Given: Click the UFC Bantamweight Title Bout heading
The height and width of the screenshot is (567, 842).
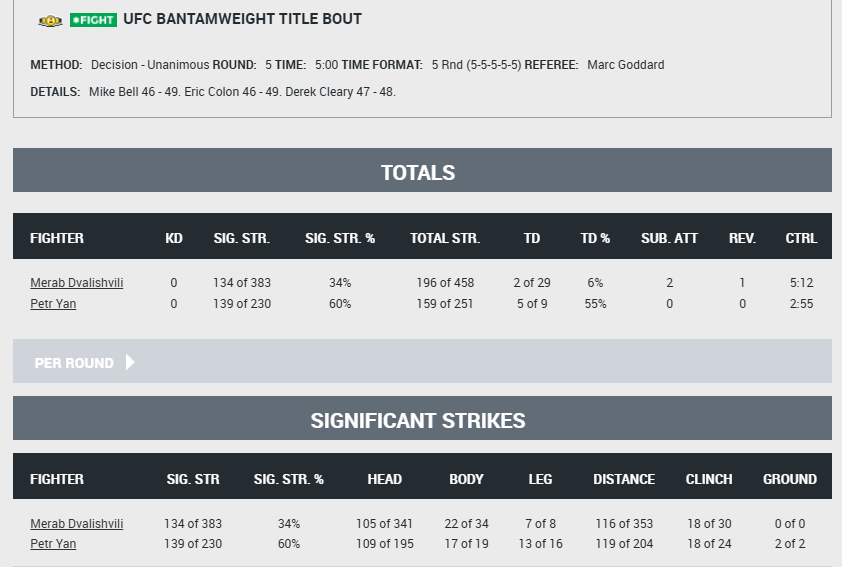Looking at the screenshot, I should pyautogui.click(x=242, y=19).
